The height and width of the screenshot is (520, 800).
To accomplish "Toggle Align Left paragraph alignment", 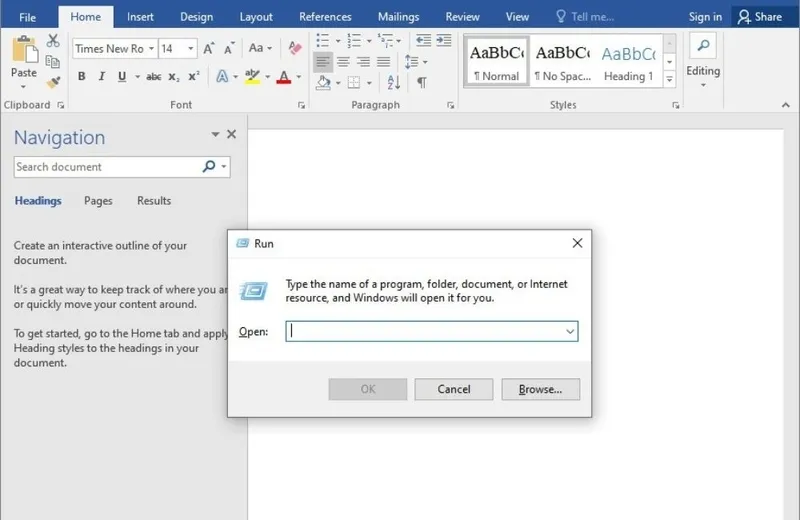I will pos(322,62).
